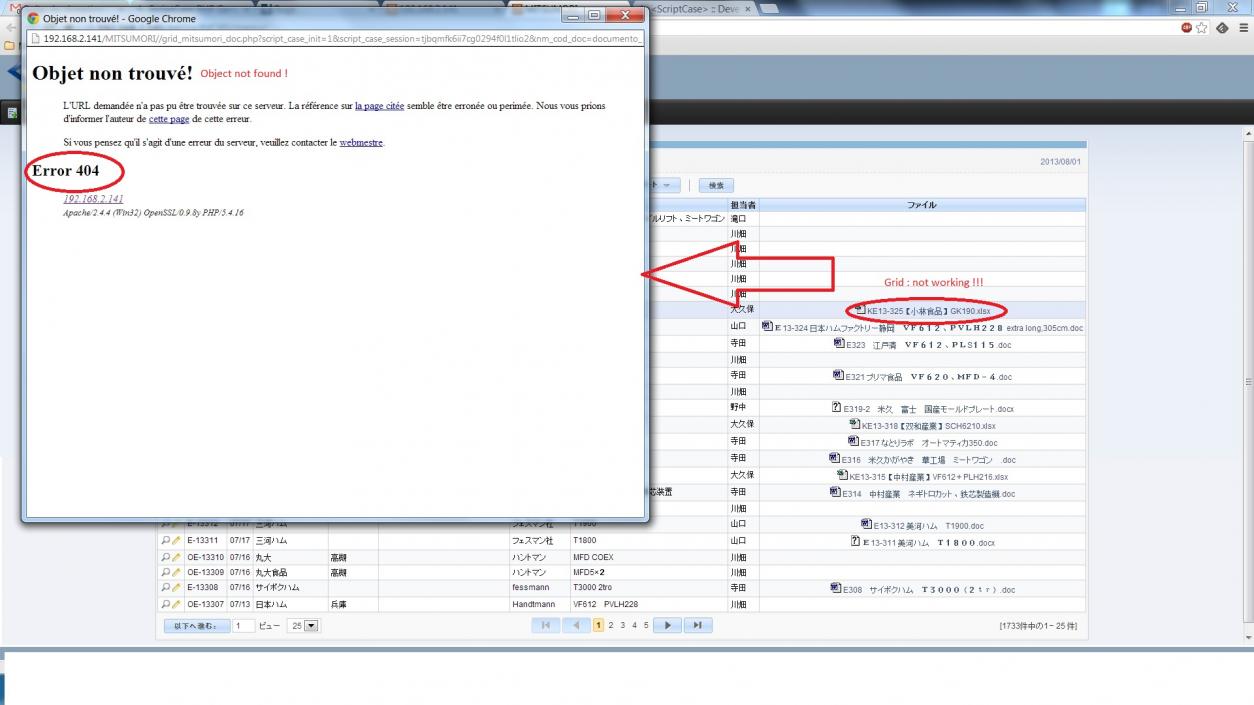Click the page number field showing 1
This screenshot has height=705, width=1254.
[243, 626]
